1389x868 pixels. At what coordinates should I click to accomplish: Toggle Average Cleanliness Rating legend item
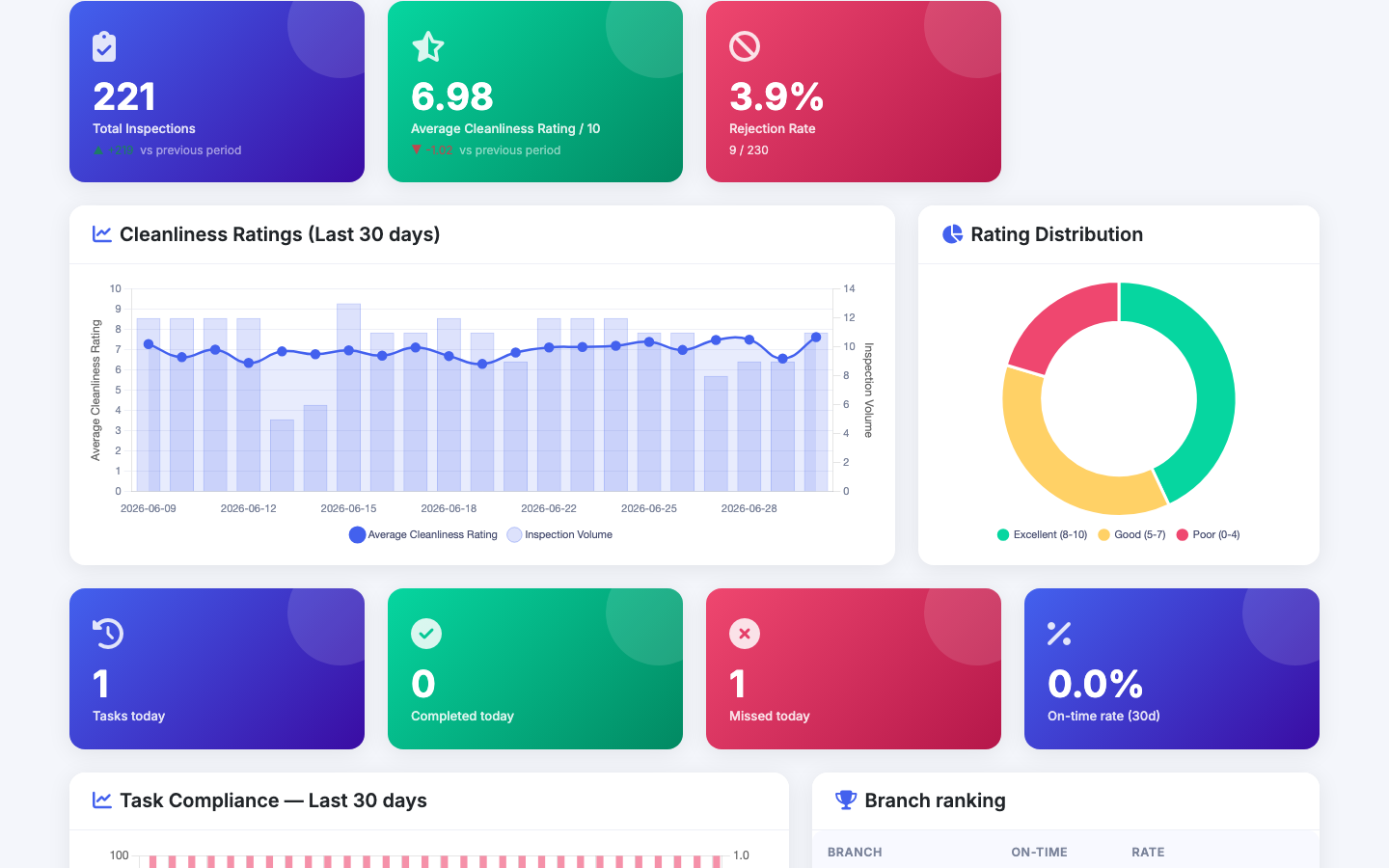423,534
